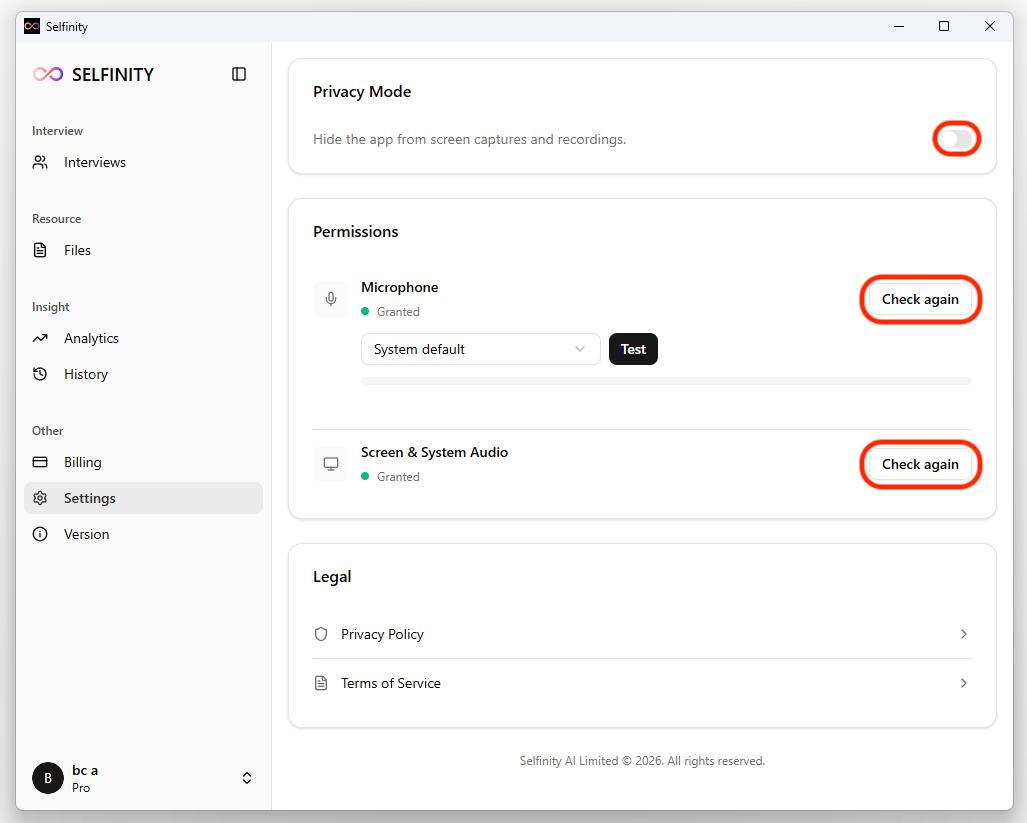This screenshot has width=1027, height=823.
Task: Click the Permissions heading
Action: (x=356, y=232)
